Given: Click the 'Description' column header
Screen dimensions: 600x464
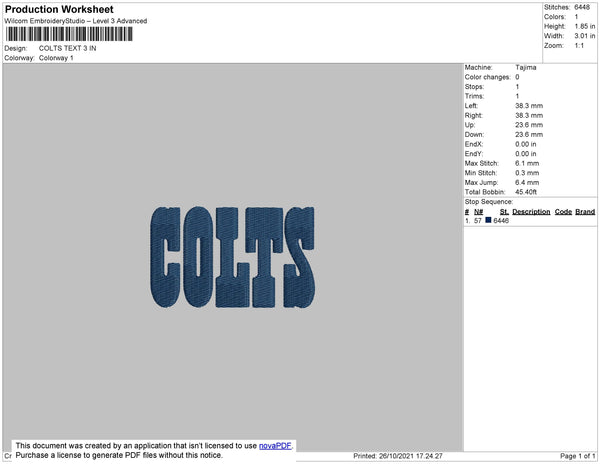Looking at the screenshot, I should click(x=531, y=212).
